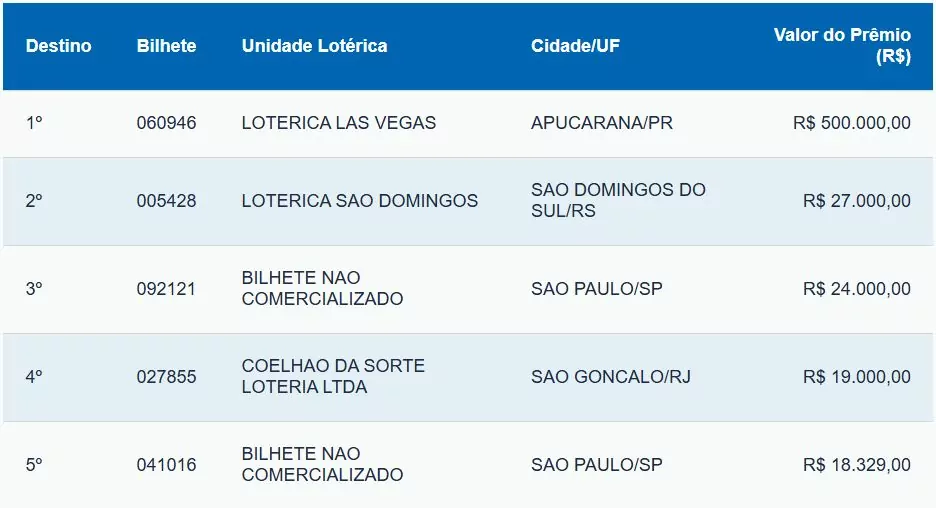Click the SAO GONCALO/RJ city cell
The height and width of the screenshot is (508, 936).
coord(611,377)
